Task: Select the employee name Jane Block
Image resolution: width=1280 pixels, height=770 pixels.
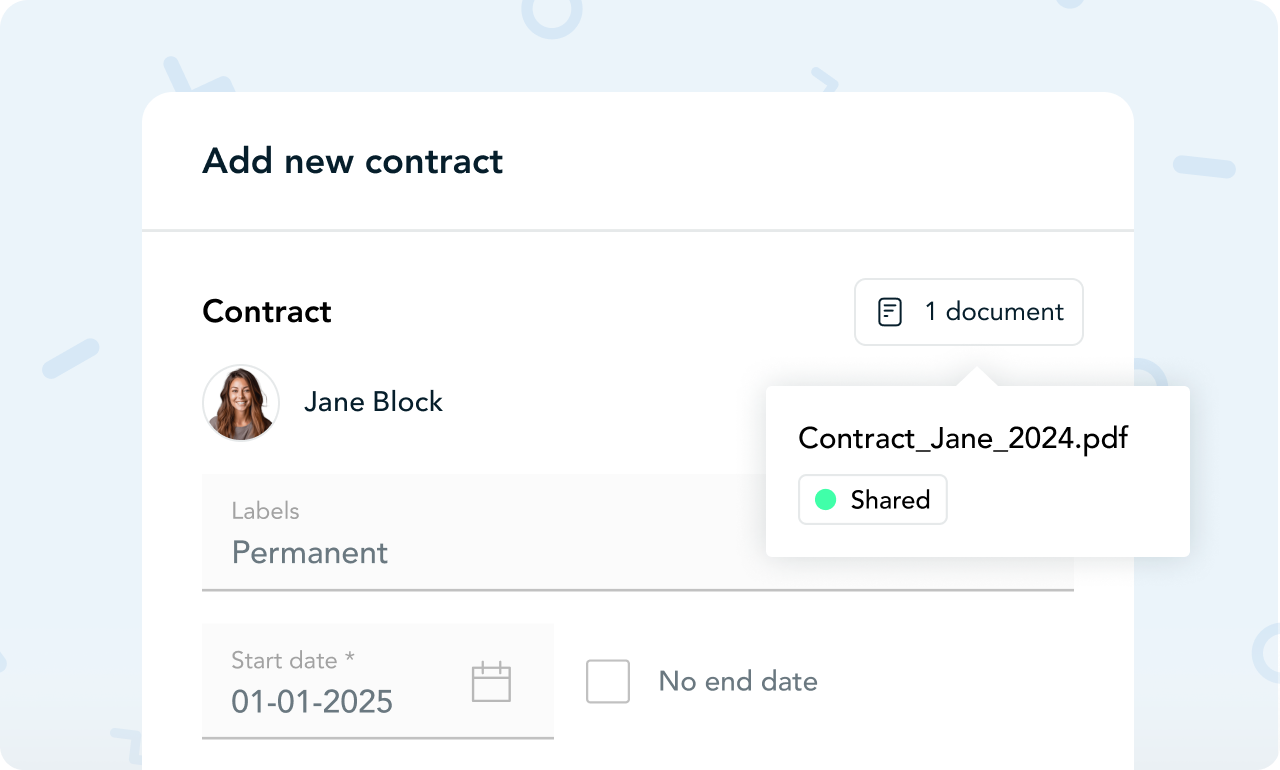Action: [373, 402]
